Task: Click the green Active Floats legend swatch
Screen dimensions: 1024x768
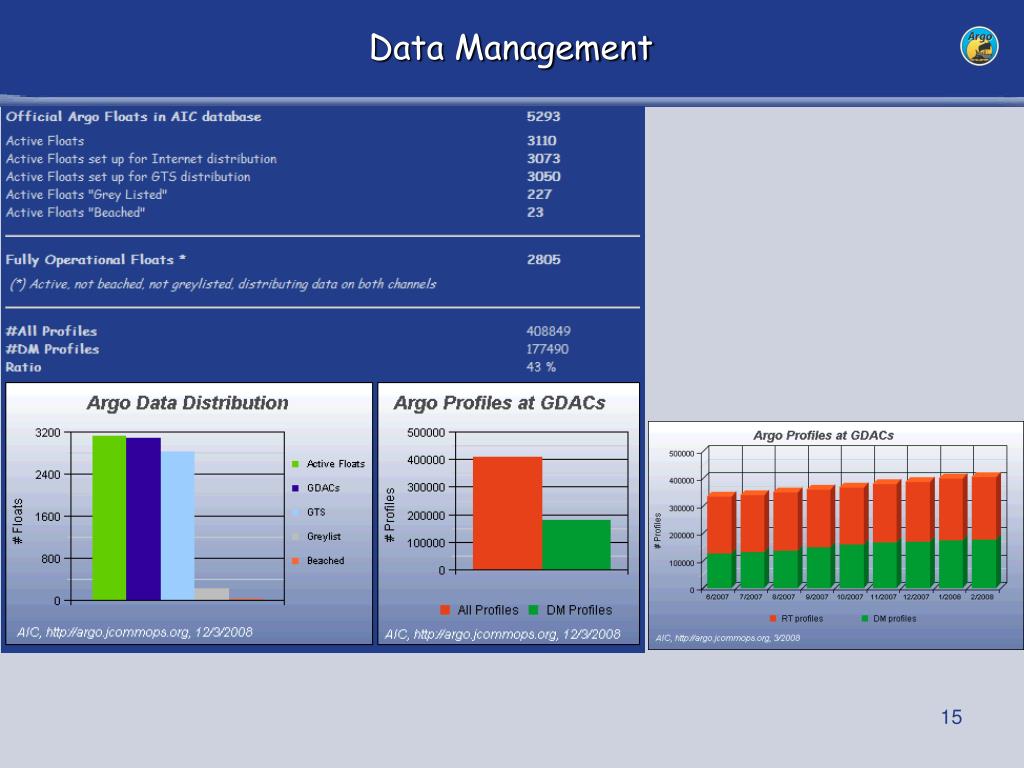Action: (295, 464)
